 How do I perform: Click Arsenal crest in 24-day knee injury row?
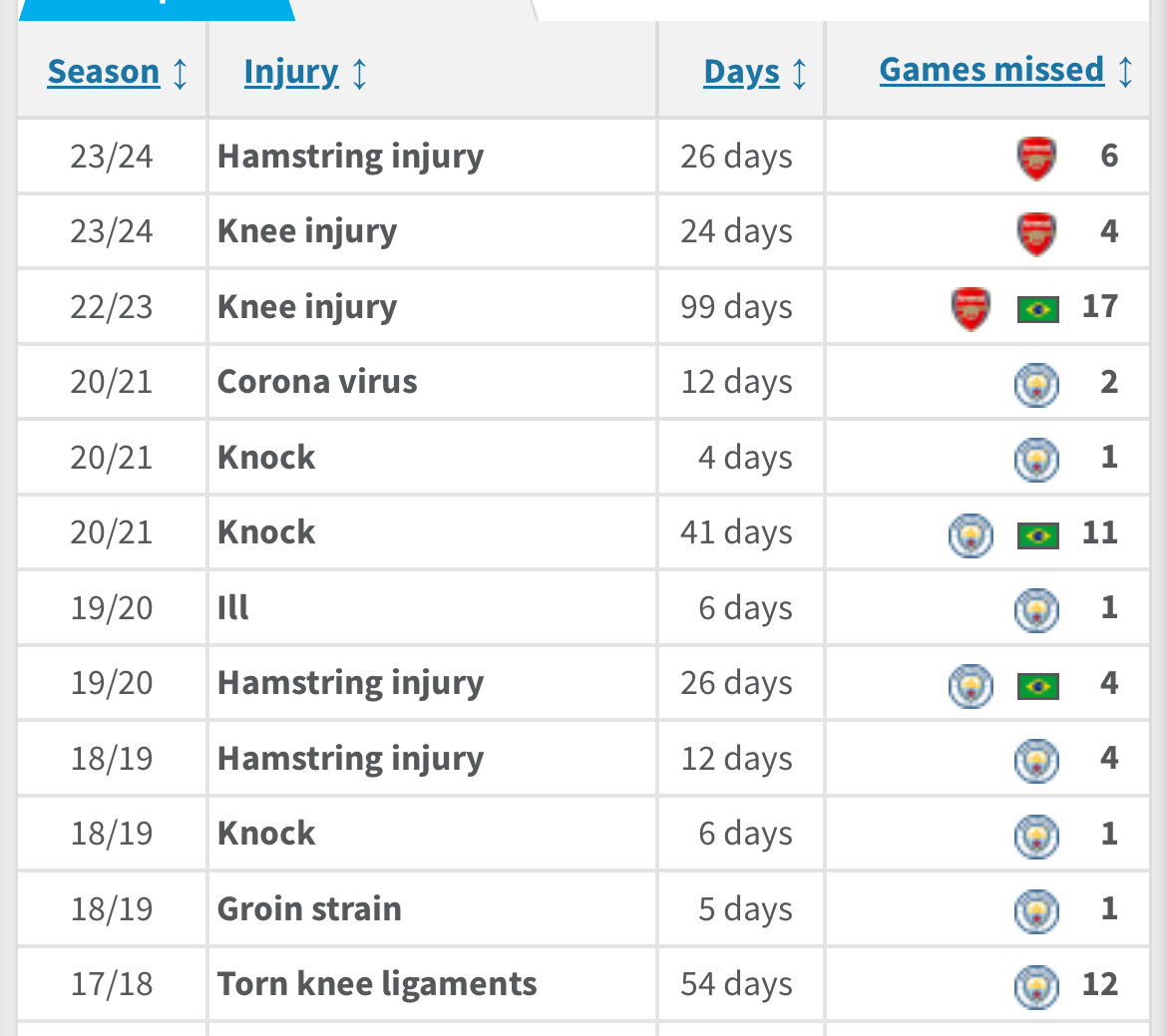pos(1036,233)
